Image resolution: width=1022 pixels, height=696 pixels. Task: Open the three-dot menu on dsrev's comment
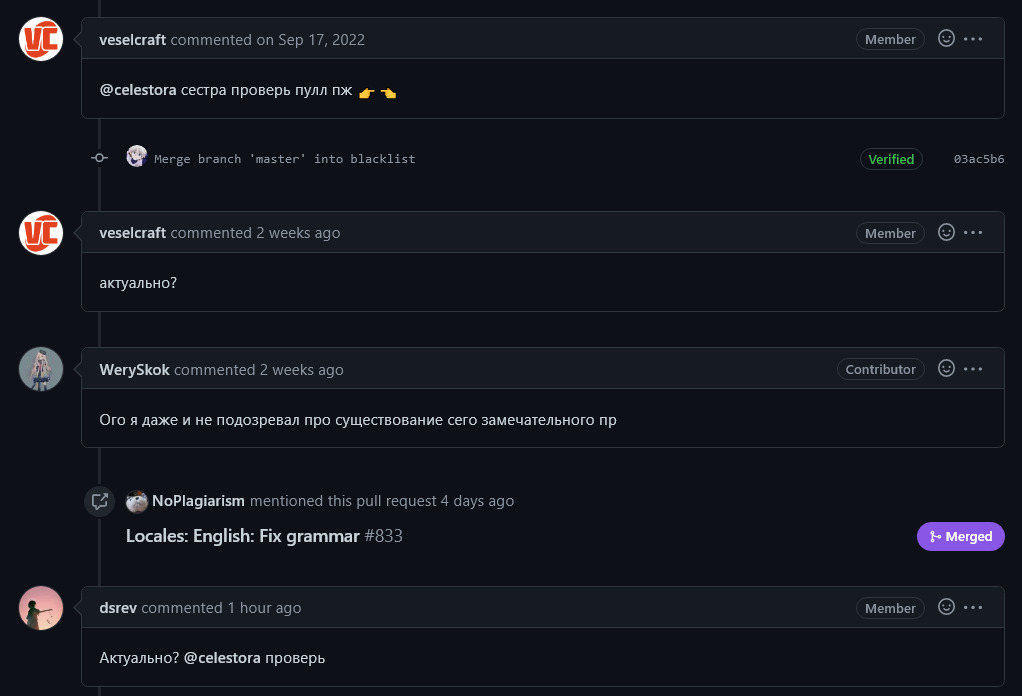973,607
